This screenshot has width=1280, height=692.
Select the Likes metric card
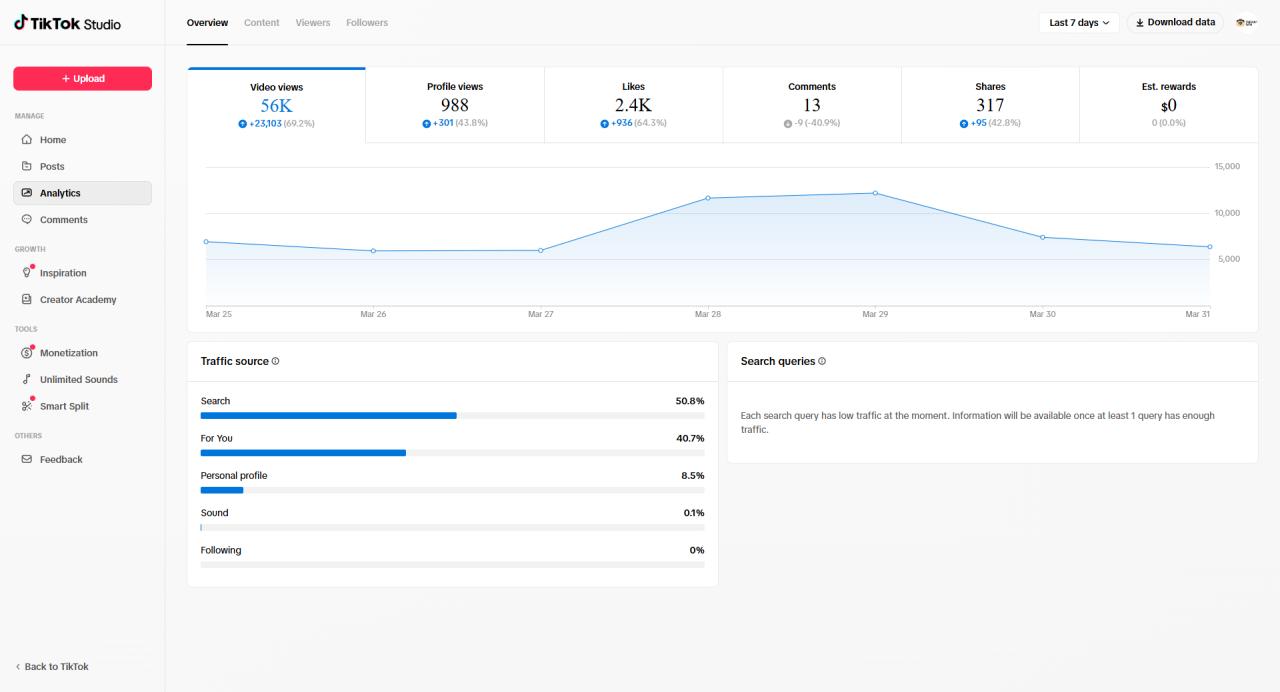tap(633, 105)
